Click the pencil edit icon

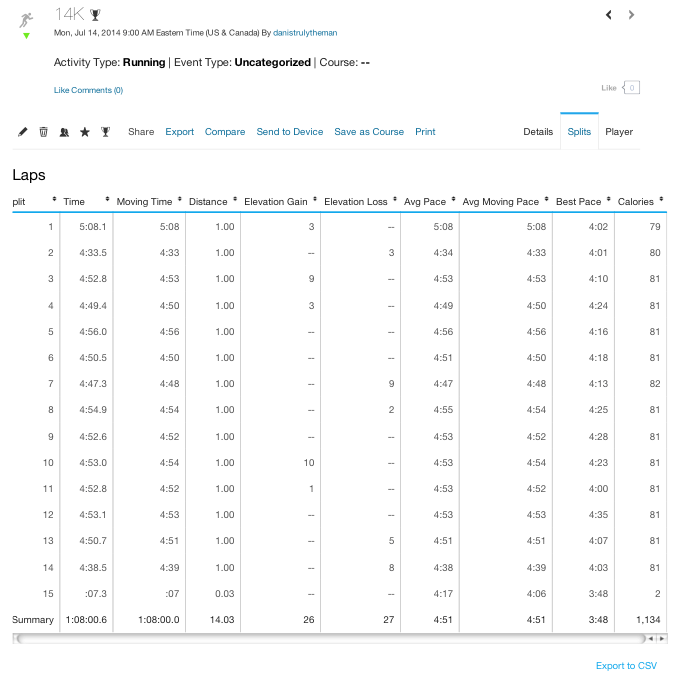click(x=23, y=132)
